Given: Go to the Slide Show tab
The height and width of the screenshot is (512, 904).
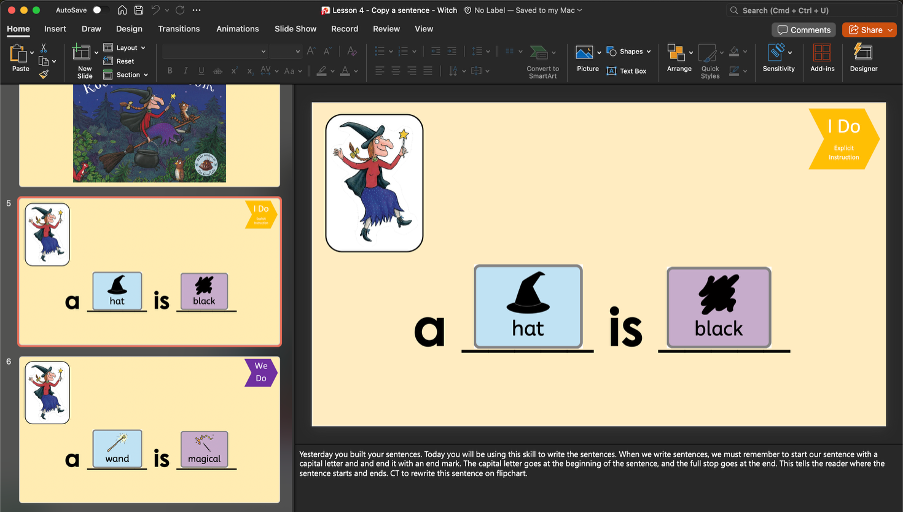Looking at the screenshot, I should pos(295,29).
